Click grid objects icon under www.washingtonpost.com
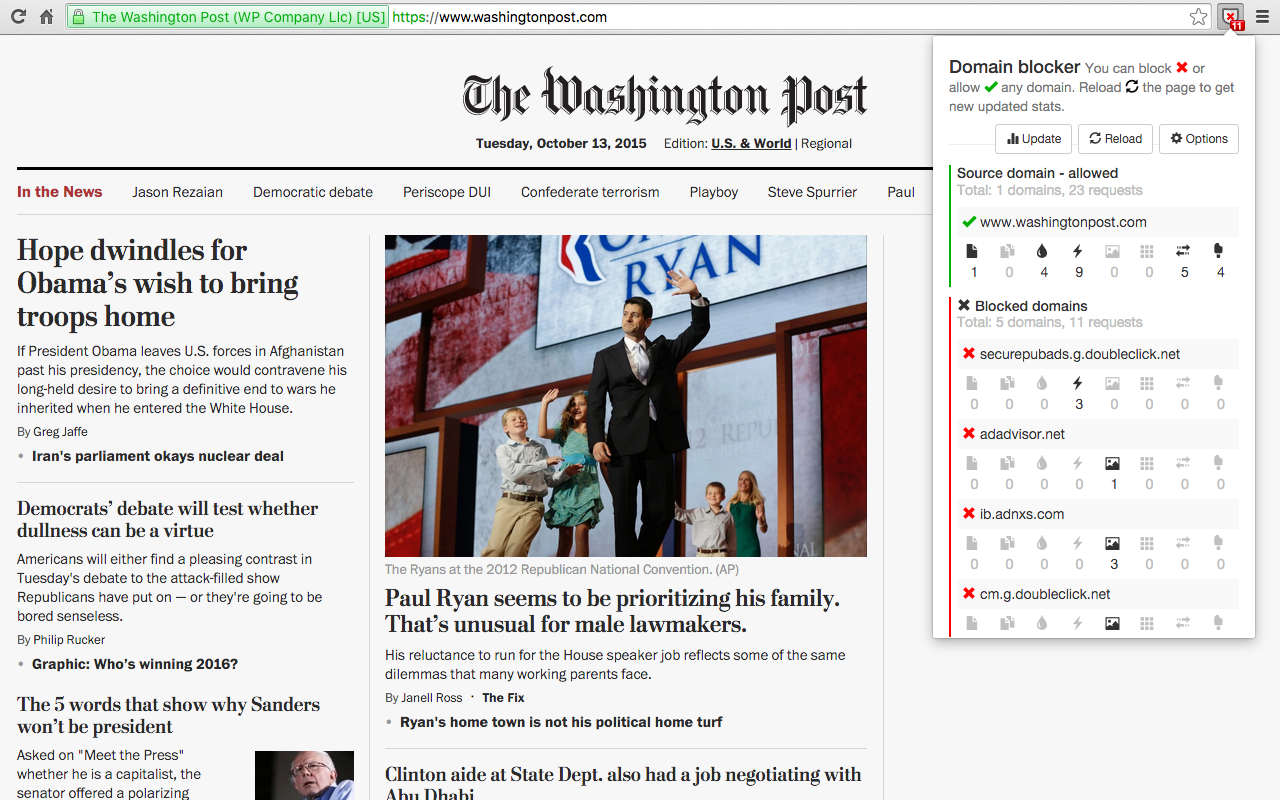 coord(1147,251)
